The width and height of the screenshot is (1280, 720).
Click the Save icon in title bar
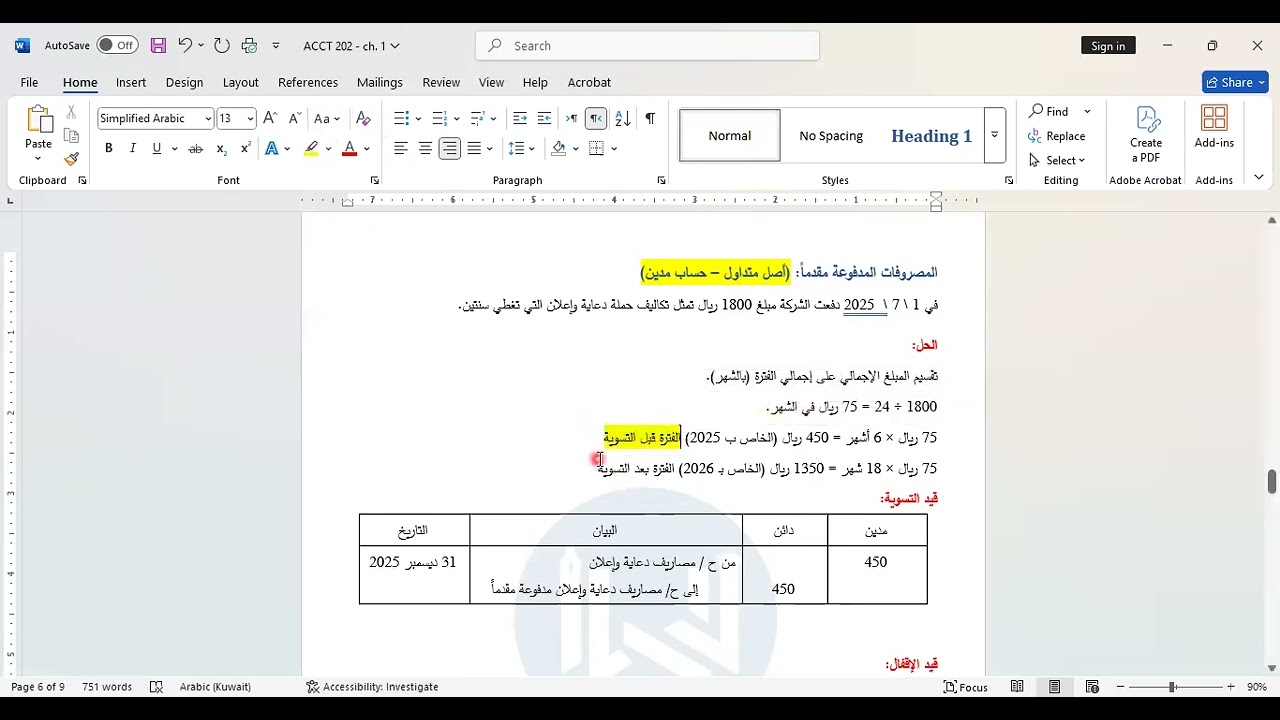(x=158, y=45)
